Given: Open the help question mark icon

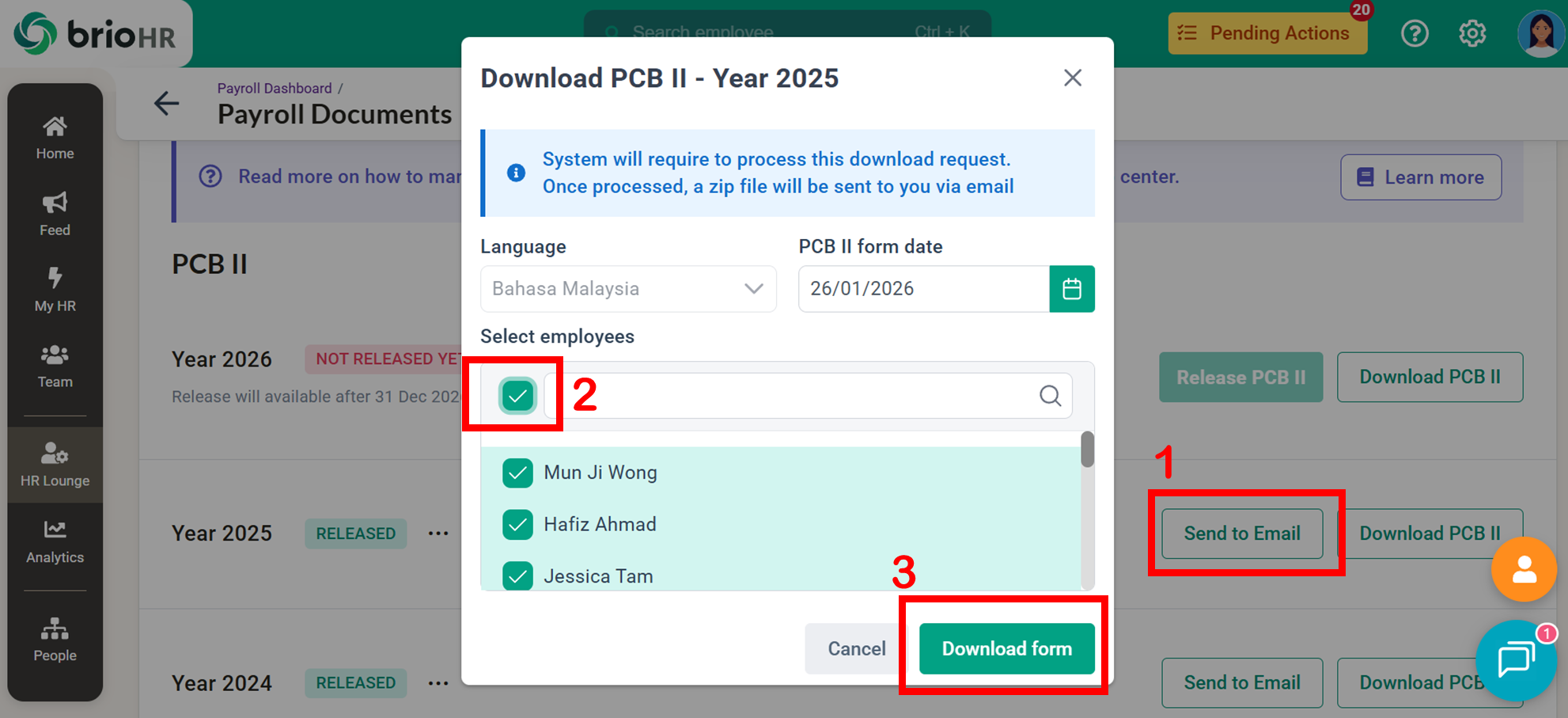Looking at the screenshot, I should click(x=1415, y=33).
